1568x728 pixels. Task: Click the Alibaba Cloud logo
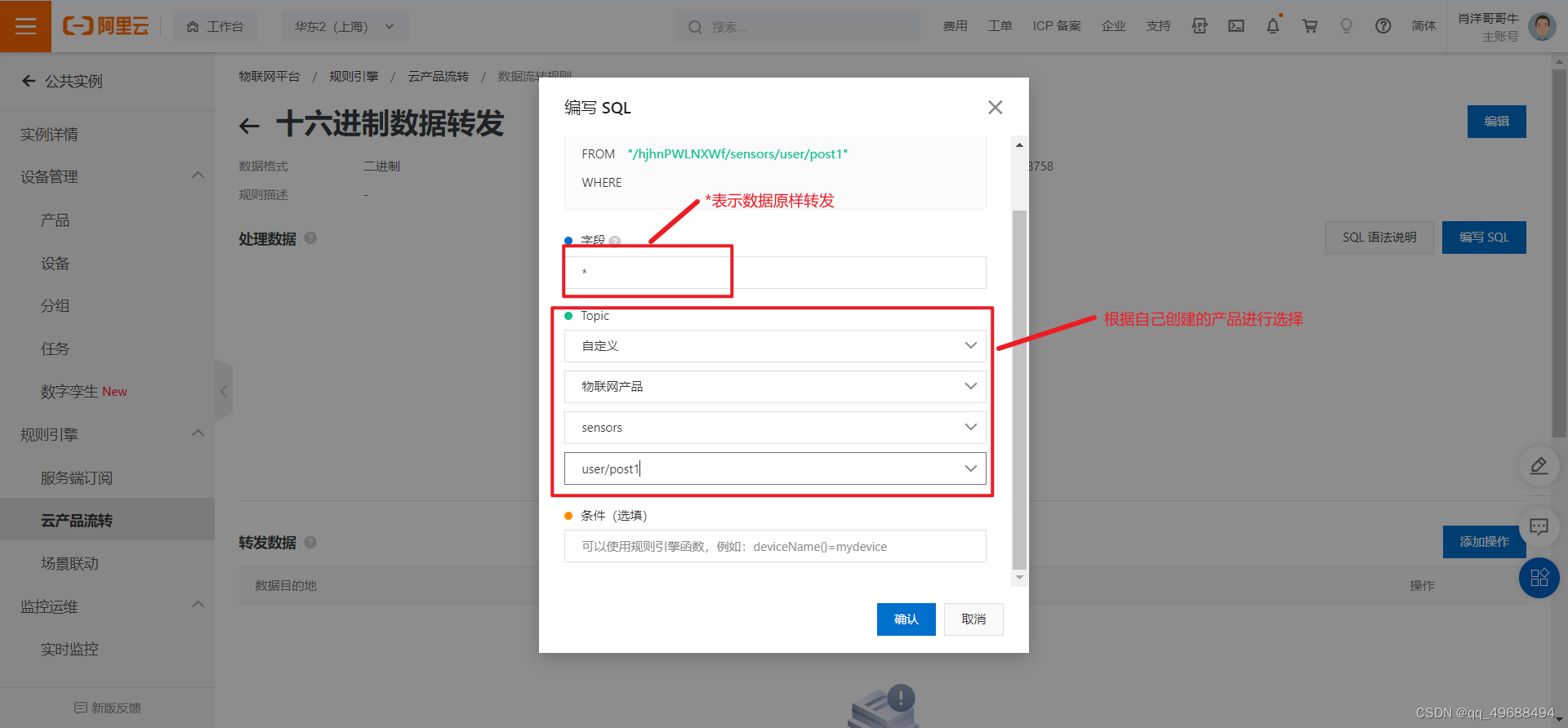[x=106, y=26]
